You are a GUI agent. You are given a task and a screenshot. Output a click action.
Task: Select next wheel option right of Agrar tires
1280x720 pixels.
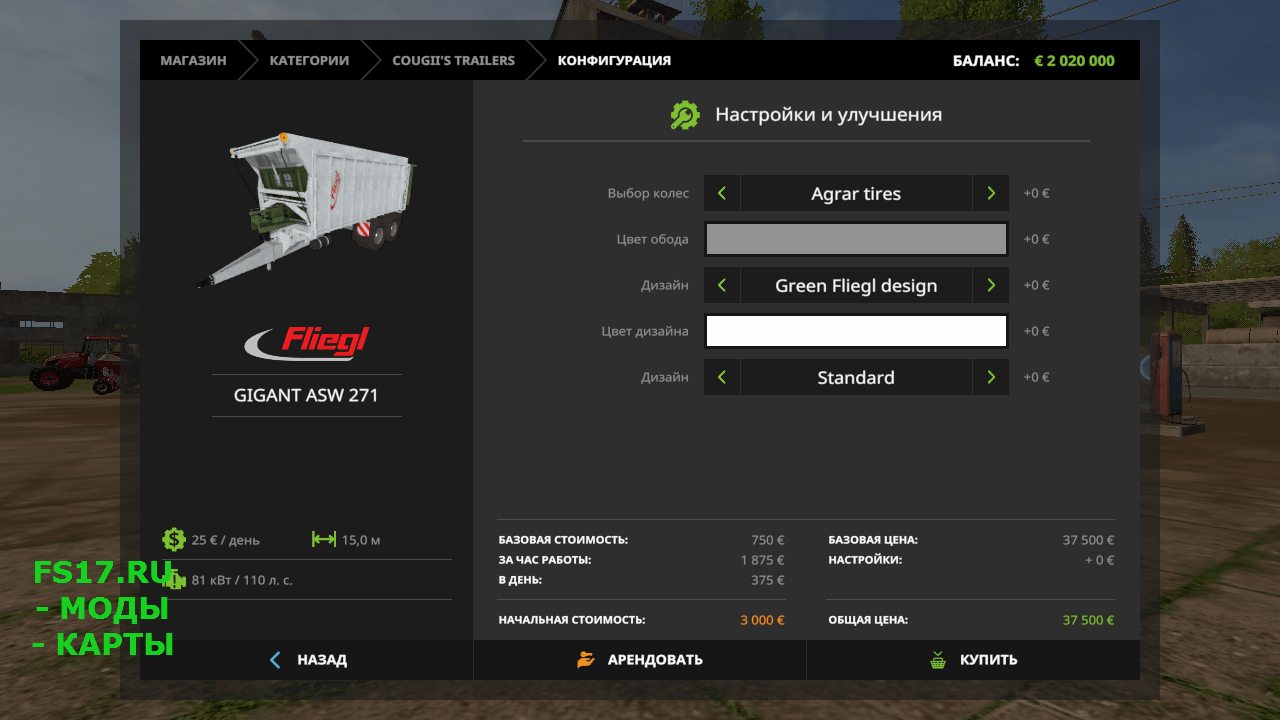click(990, 193)
